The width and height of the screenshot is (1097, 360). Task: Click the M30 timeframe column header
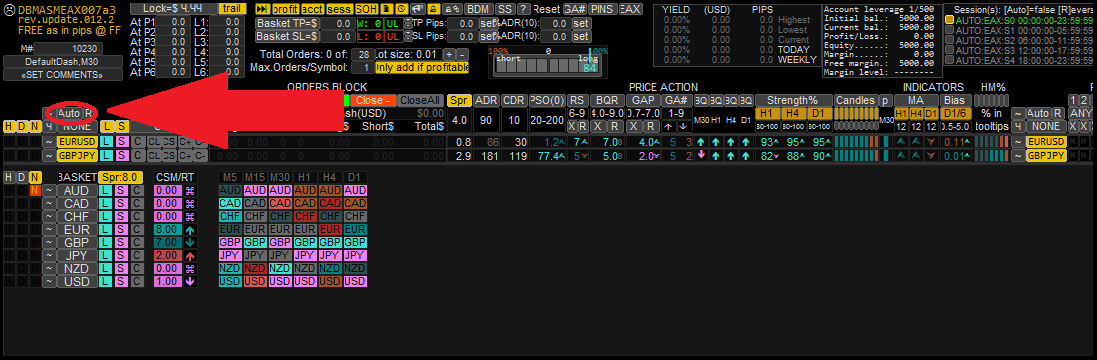[281, 178]
